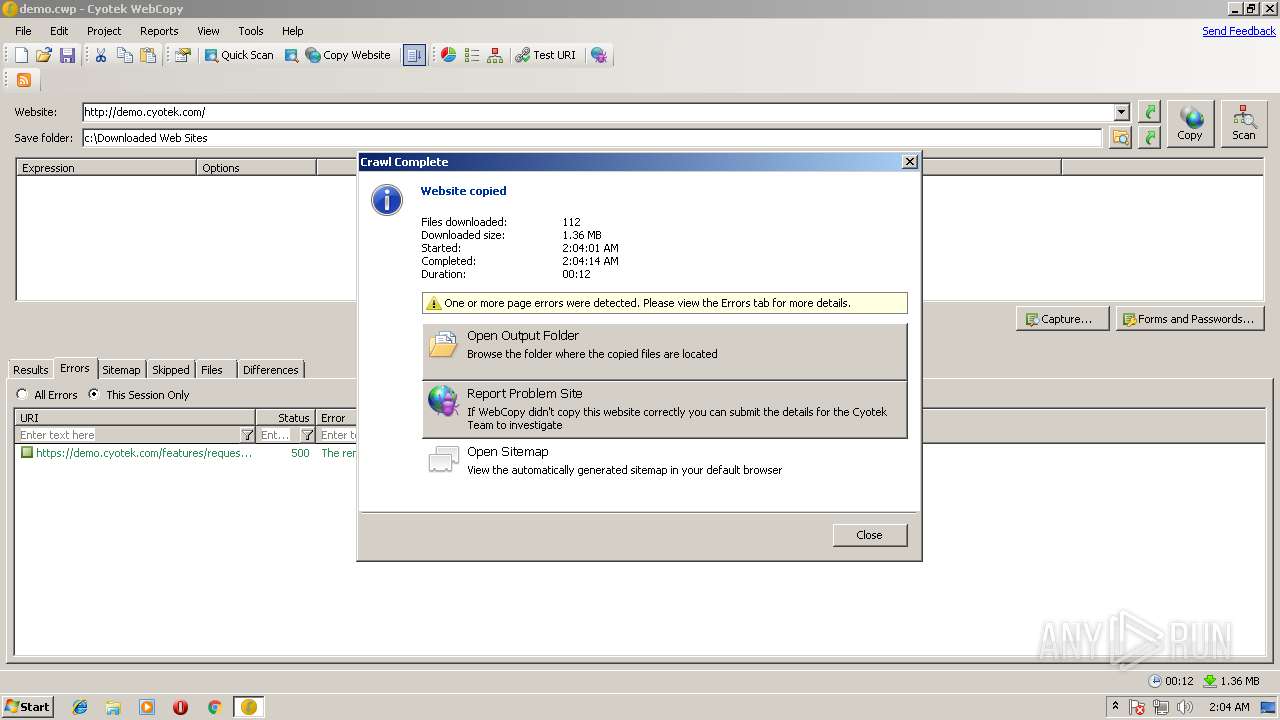This screenshot has width=1280, height=720.
Task: Click into the Save folder field
Action: coord(592,138)
